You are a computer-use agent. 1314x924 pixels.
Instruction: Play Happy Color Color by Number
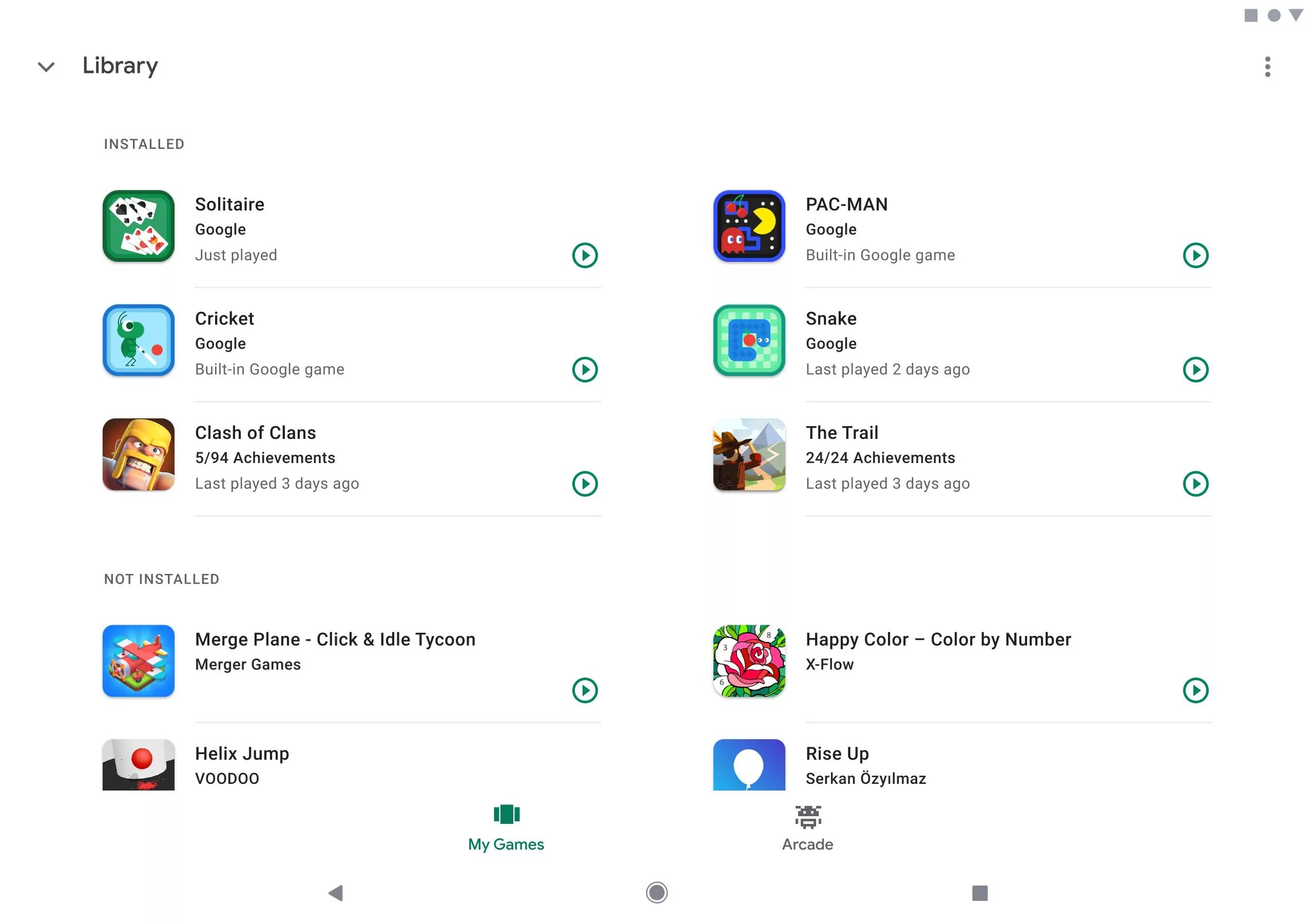1196,690
